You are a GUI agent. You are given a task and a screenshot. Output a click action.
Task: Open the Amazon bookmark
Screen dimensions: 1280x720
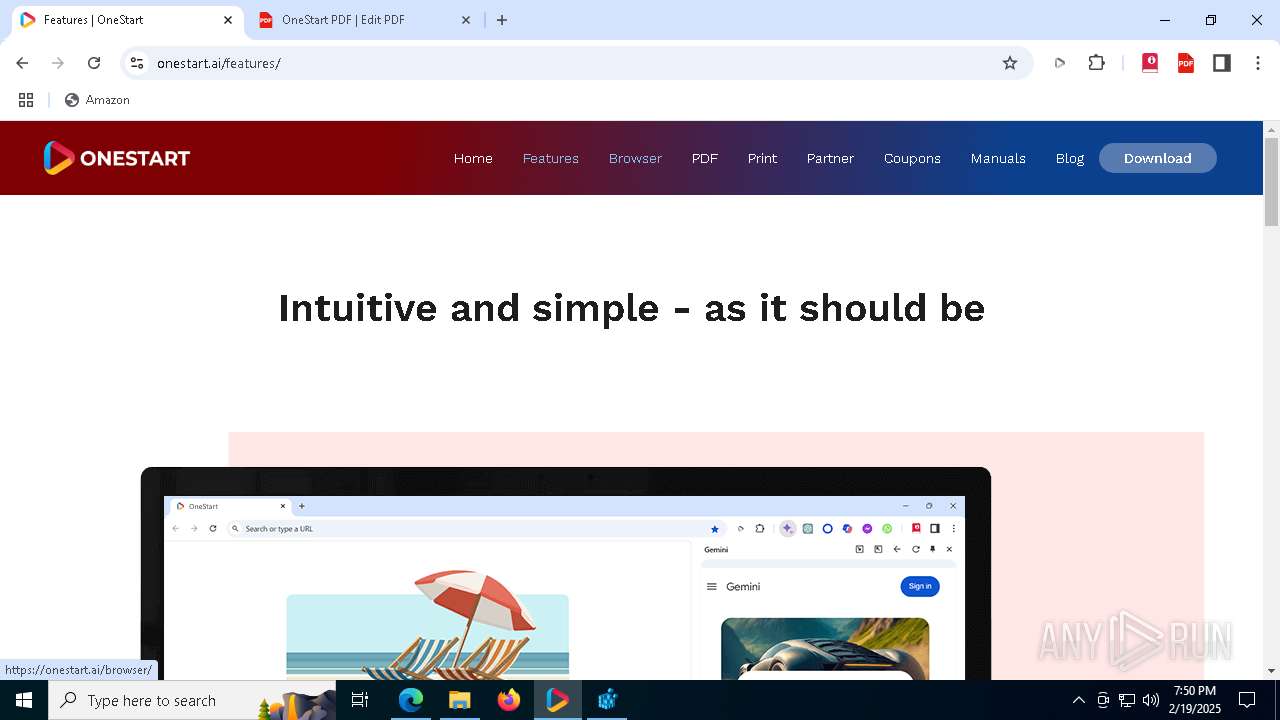(98, 100)
